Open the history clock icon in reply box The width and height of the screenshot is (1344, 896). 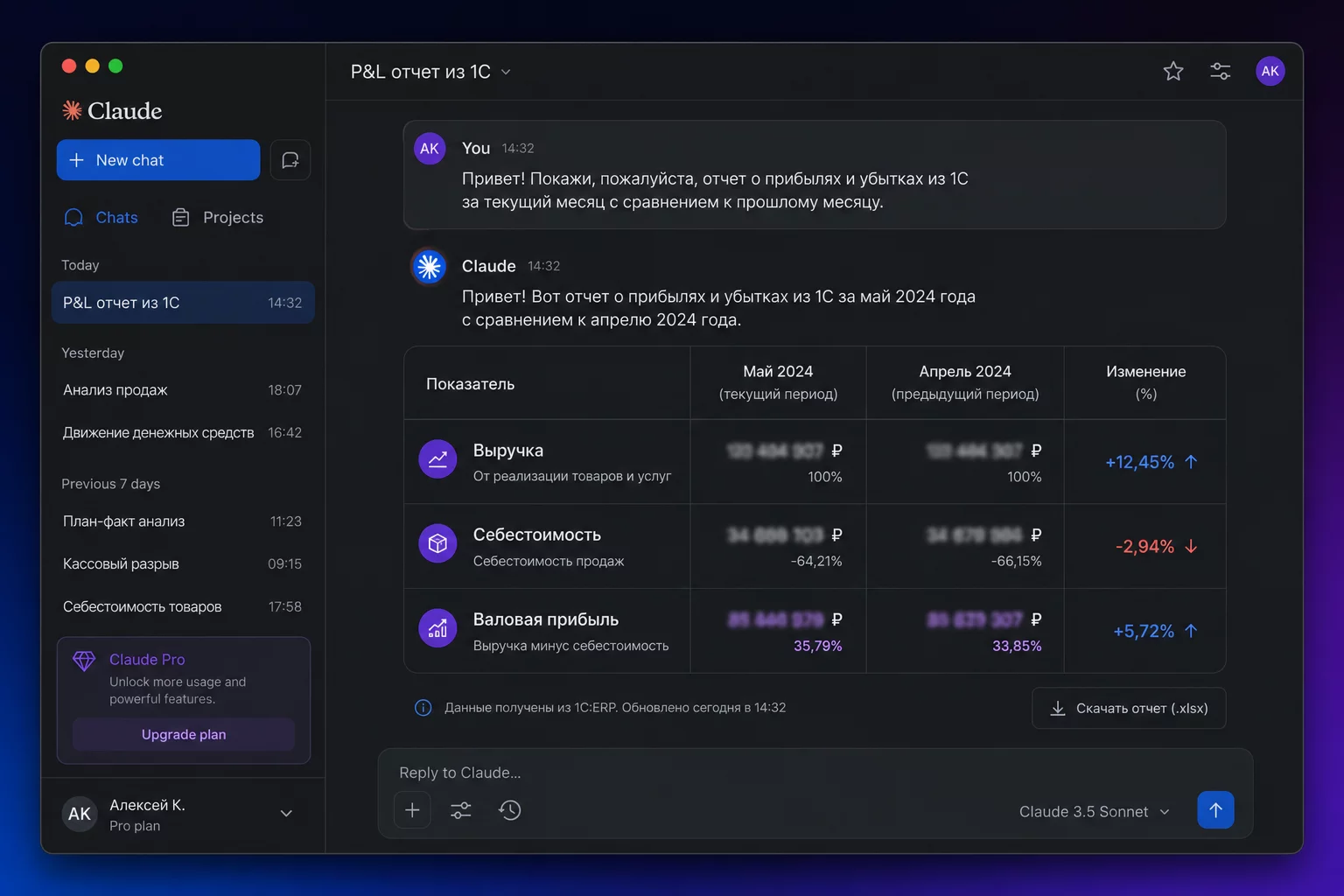tap(510, 810)
